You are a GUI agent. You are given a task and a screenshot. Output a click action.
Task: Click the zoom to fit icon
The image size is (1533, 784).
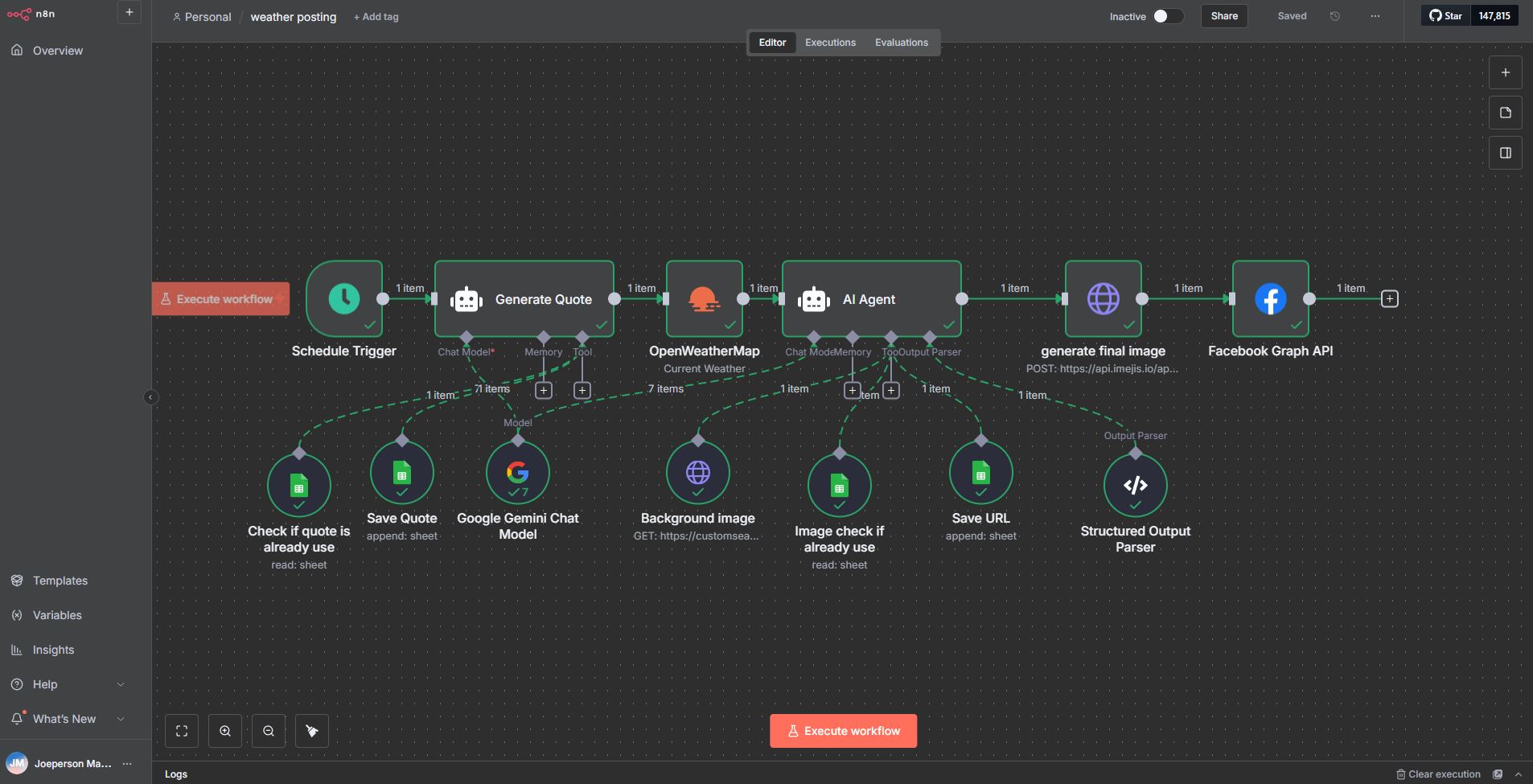click(x=182, y=731)
